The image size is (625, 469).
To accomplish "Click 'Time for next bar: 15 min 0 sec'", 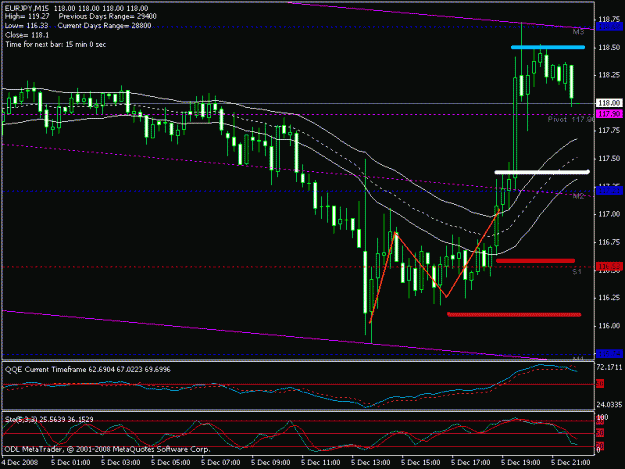I will pyautogui.click(x=55, y=45).
